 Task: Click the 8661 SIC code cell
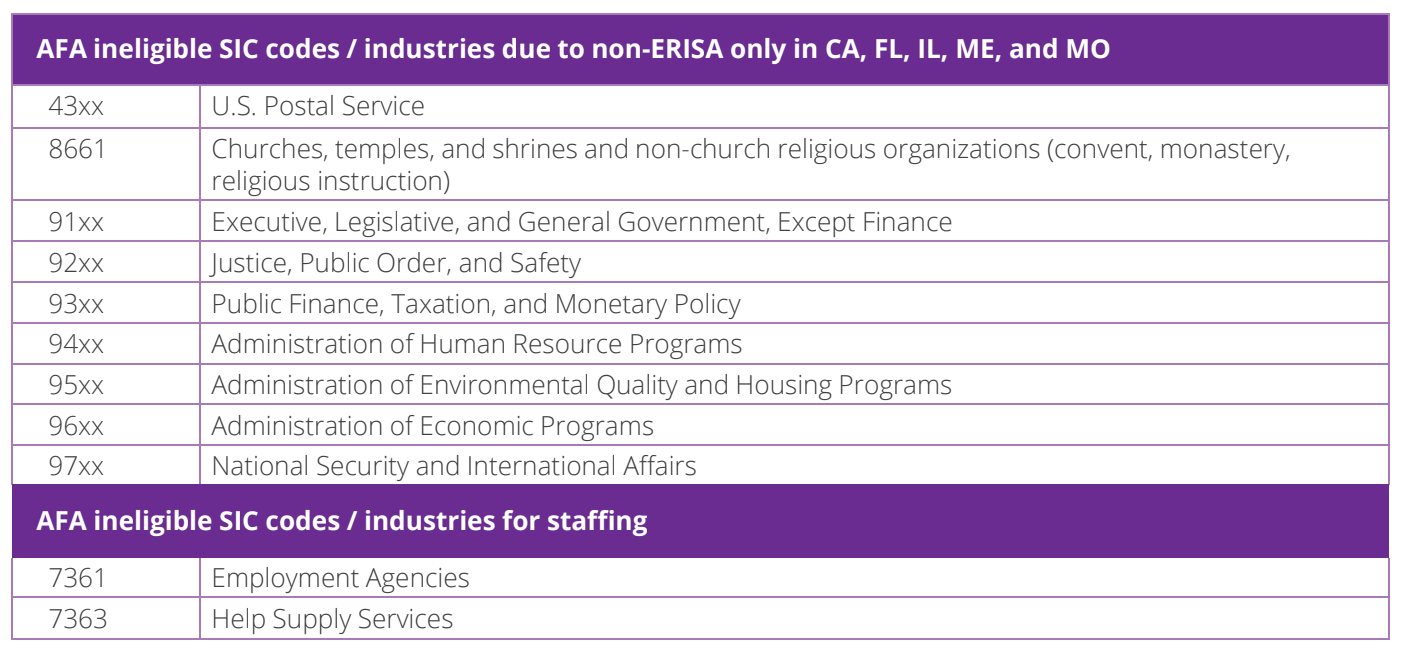[x=76, y=149]
